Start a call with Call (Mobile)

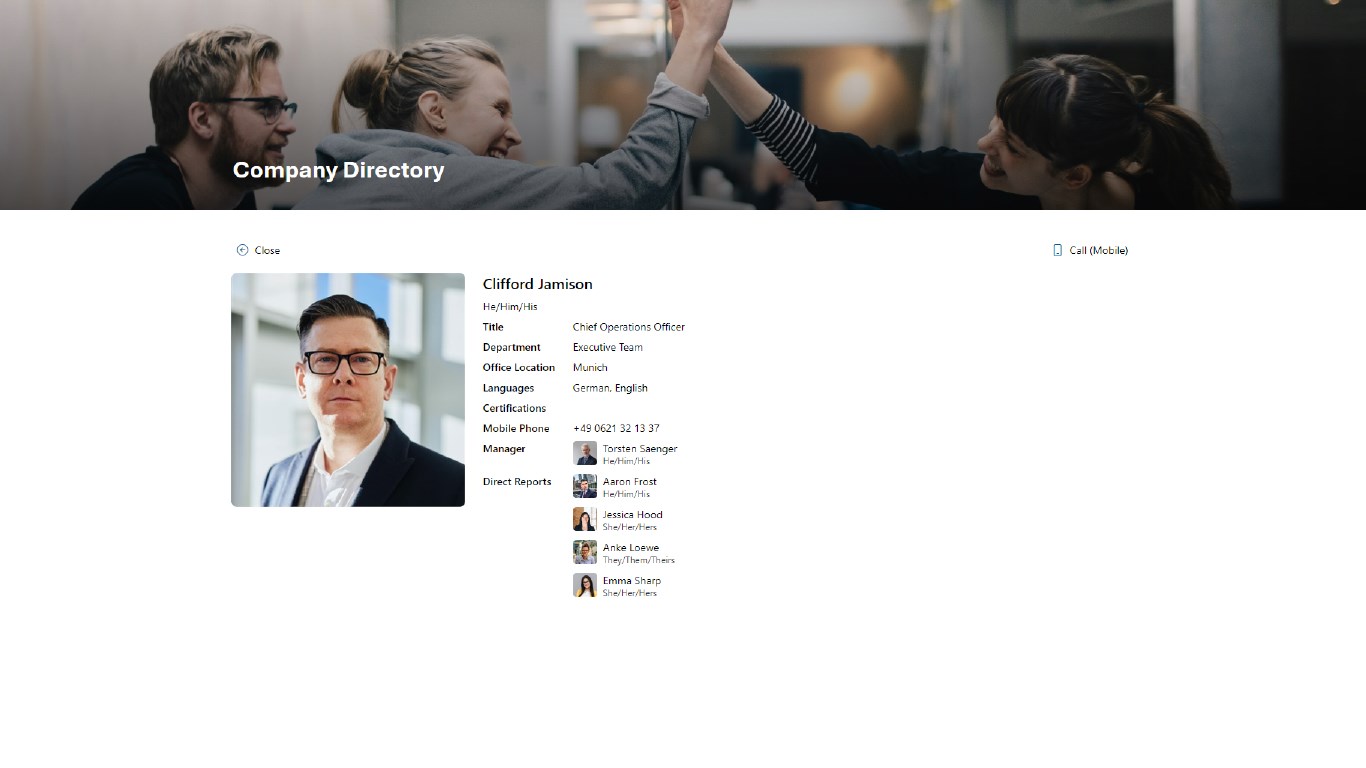1098,250
